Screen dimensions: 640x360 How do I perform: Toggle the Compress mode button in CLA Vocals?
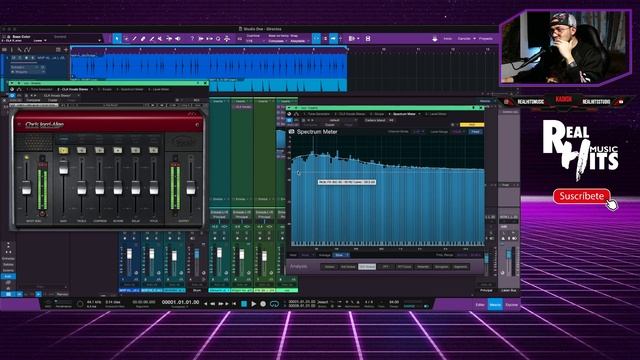(x=99, y=150)
